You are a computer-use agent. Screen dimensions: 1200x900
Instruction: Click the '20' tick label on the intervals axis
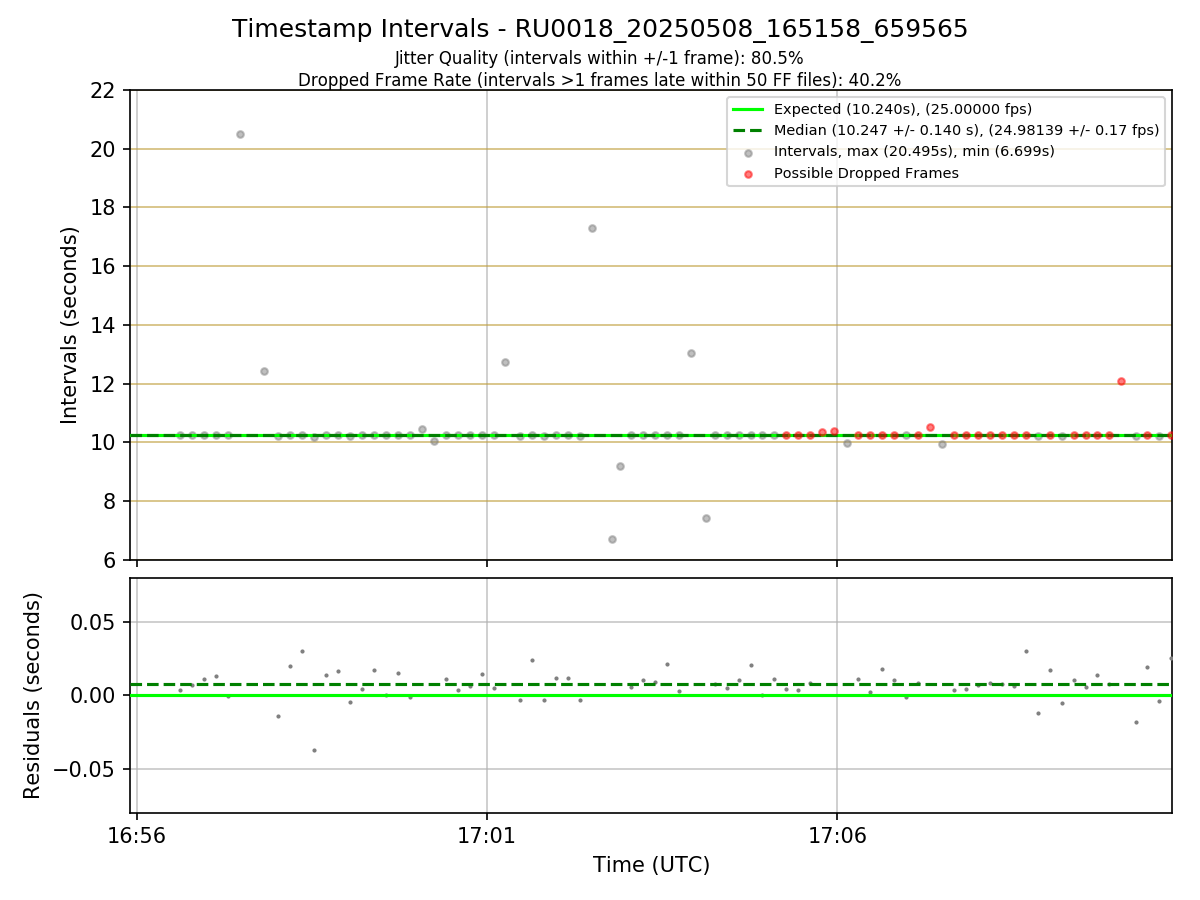click(103, 149)
